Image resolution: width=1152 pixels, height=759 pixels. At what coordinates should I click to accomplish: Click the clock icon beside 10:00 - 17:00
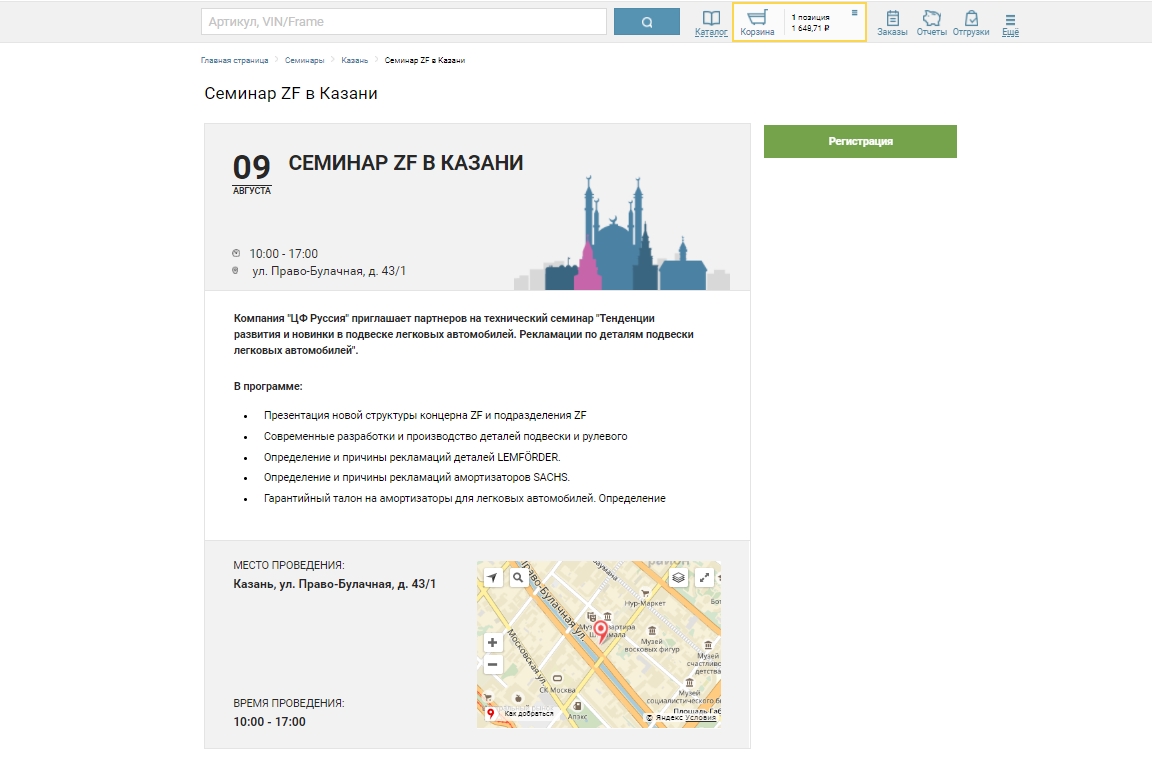point(236,253)
